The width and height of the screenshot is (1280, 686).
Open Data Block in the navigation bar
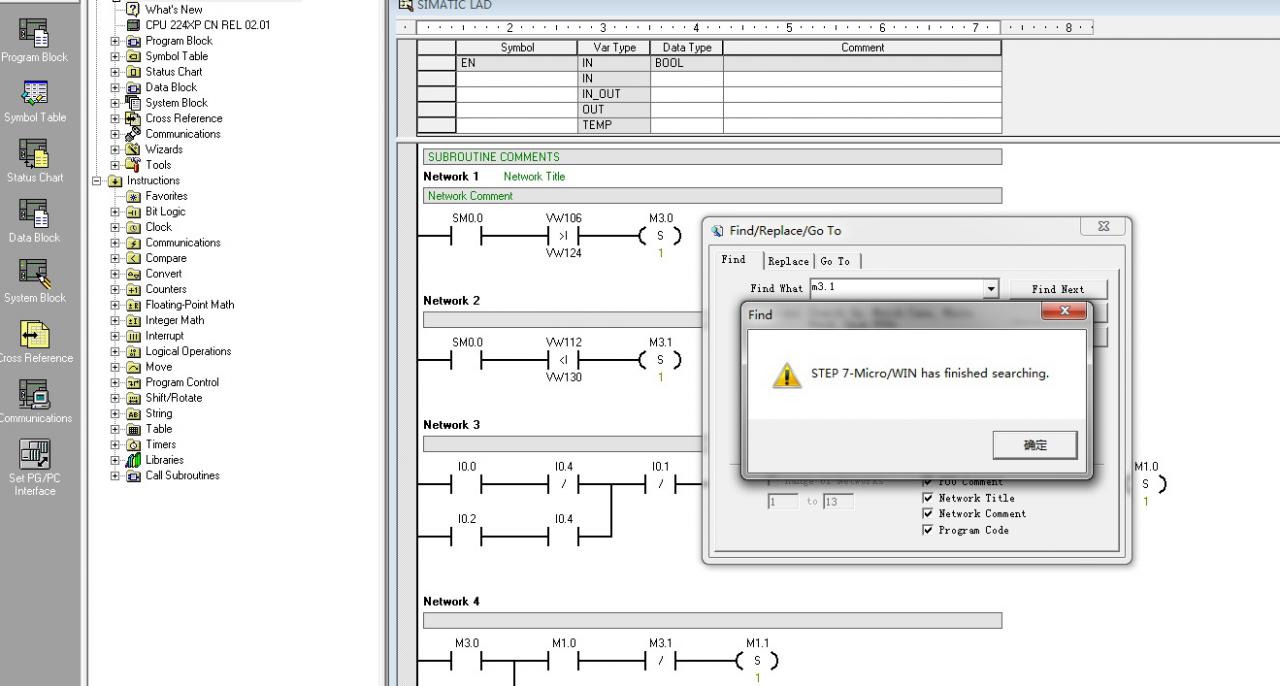[34, 220]
